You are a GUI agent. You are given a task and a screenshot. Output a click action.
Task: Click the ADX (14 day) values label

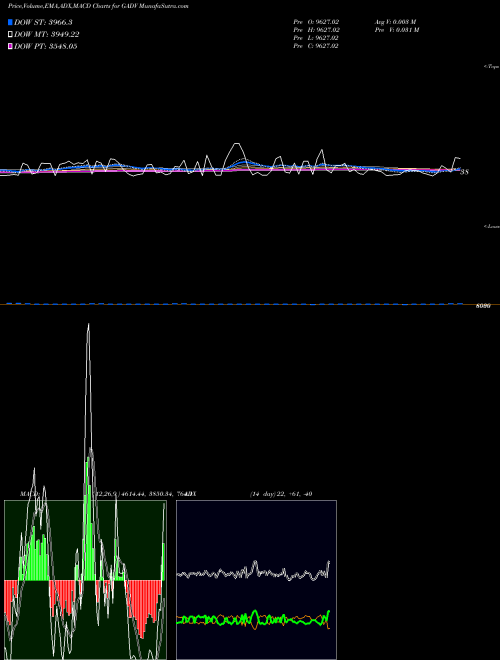pos(281,493)
